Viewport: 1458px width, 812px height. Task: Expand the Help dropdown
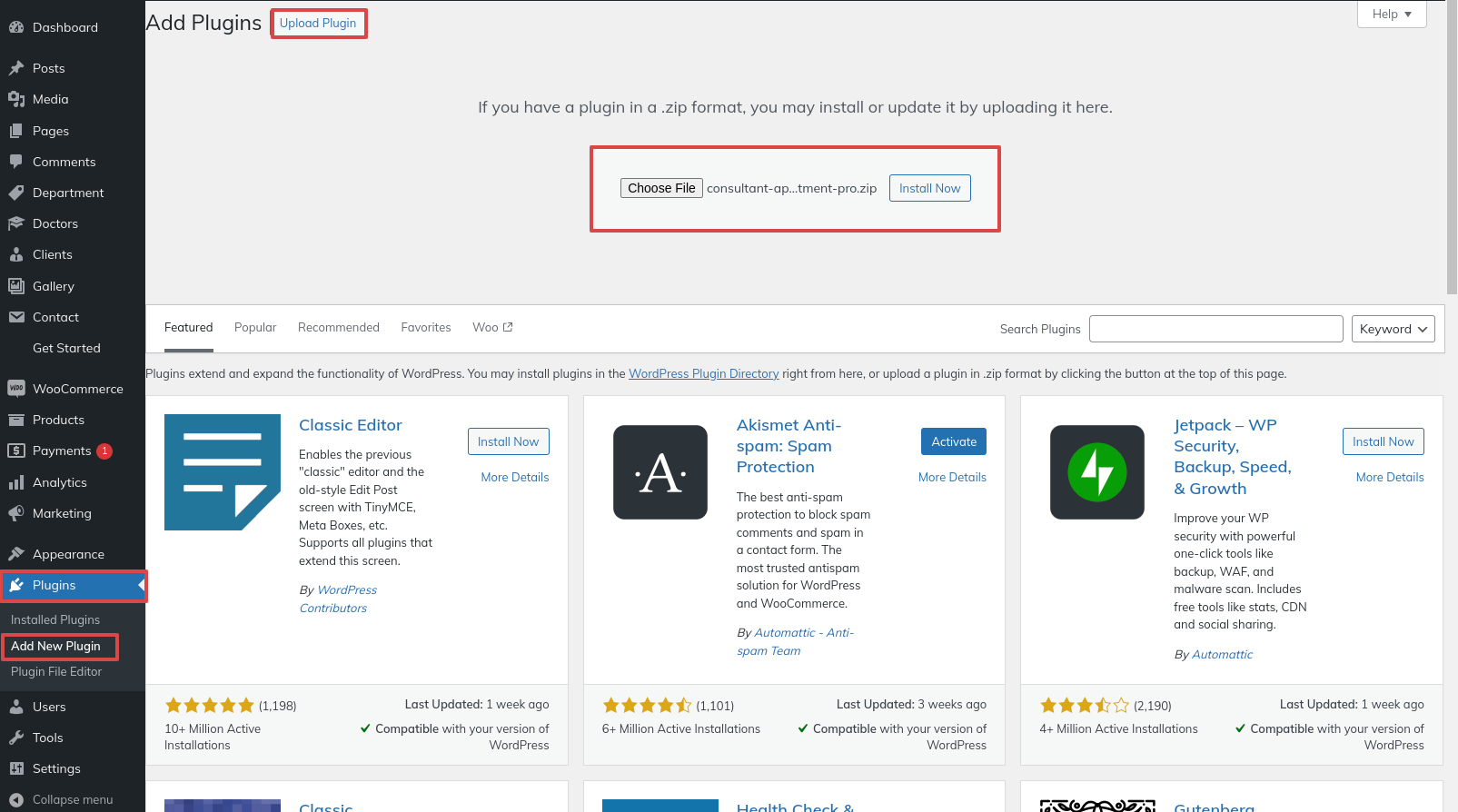point(1392,14)
